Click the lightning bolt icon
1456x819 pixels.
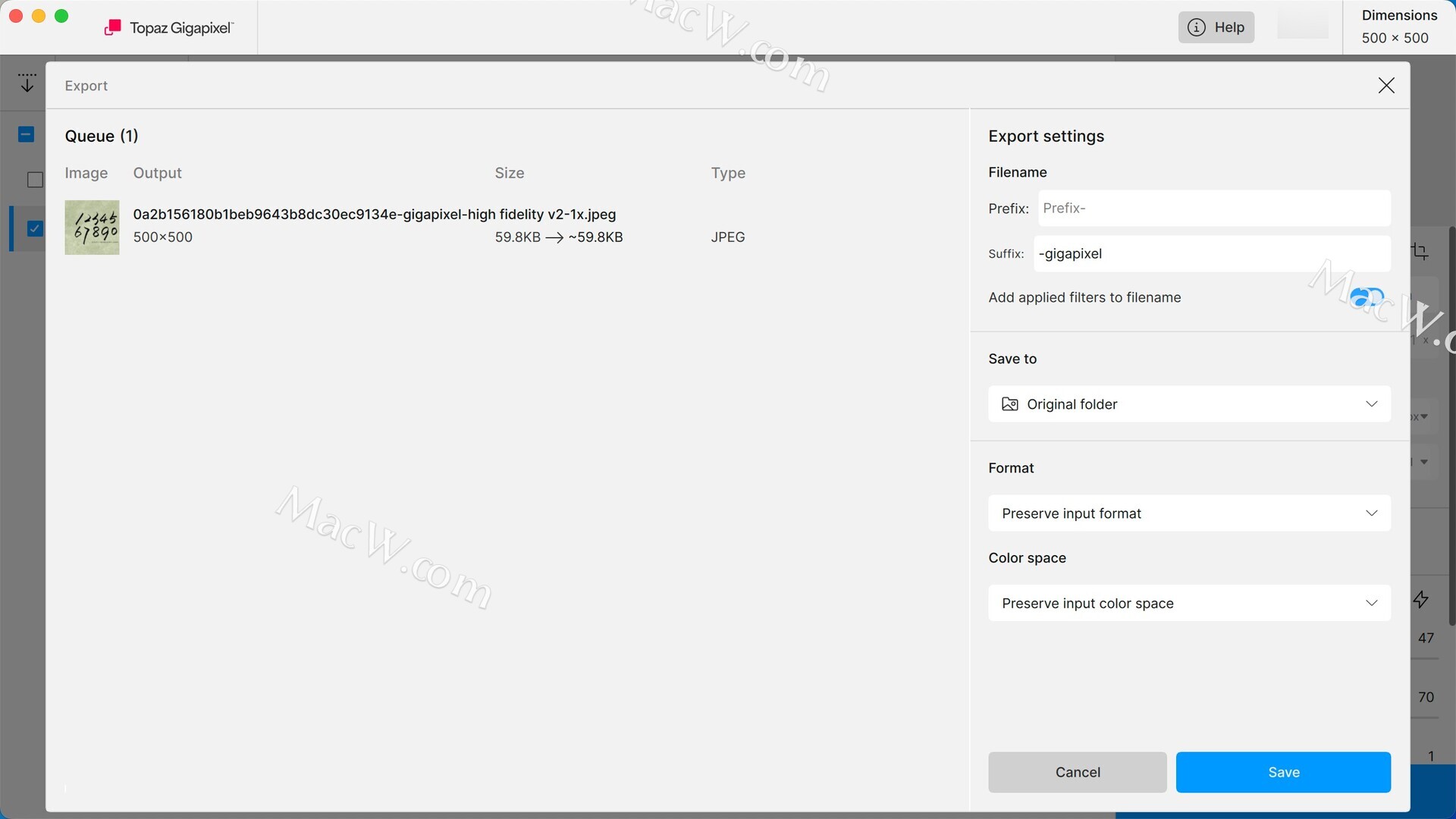(x=1421, y=600)
